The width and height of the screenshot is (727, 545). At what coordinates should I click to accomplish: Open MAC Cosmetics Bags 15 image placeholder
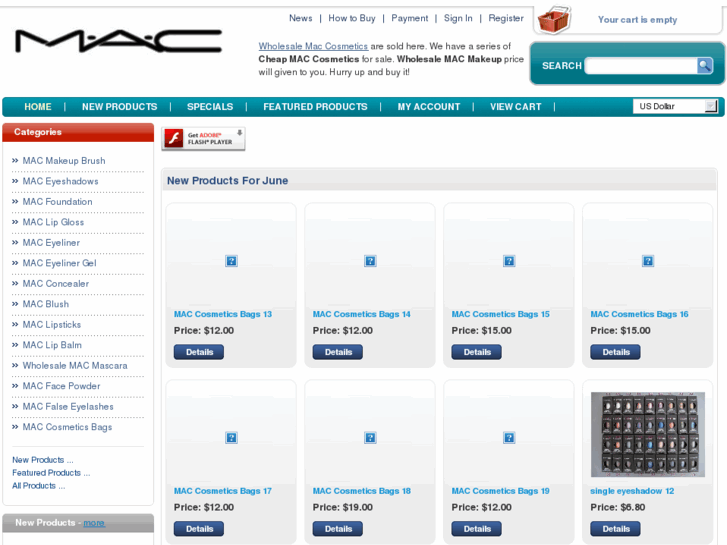click(x=509, y=261)
